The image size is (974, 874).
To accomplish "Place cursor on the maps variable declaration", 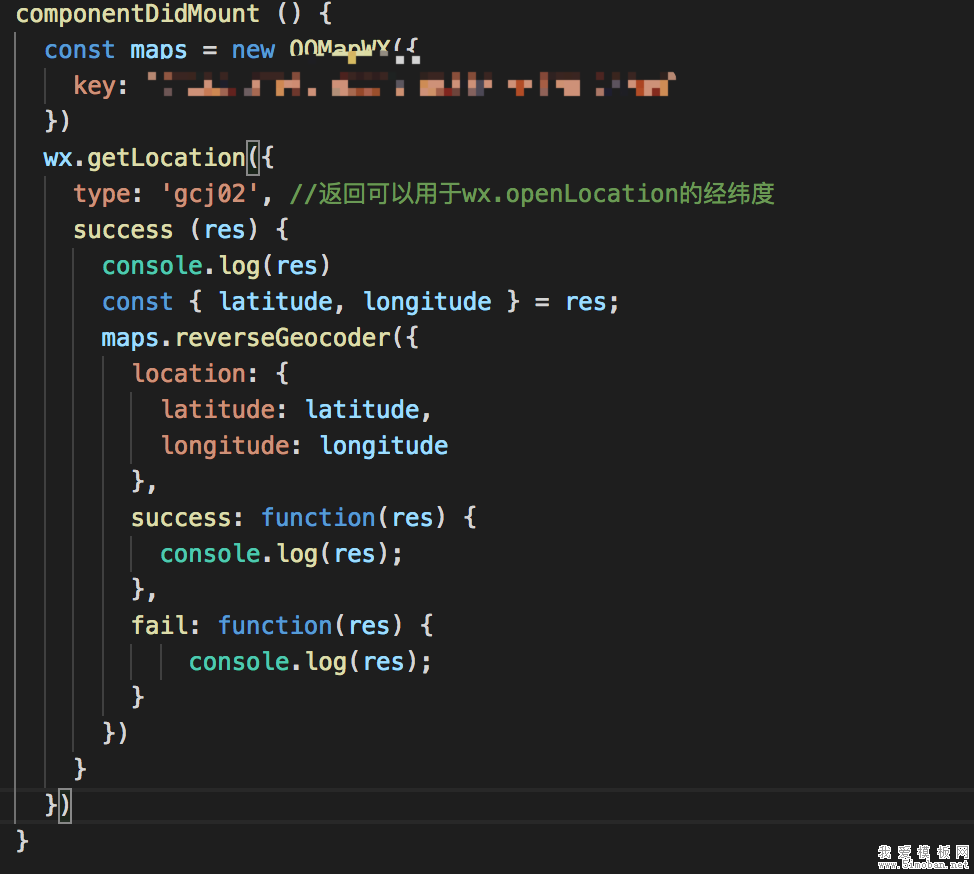I will 158,50.
